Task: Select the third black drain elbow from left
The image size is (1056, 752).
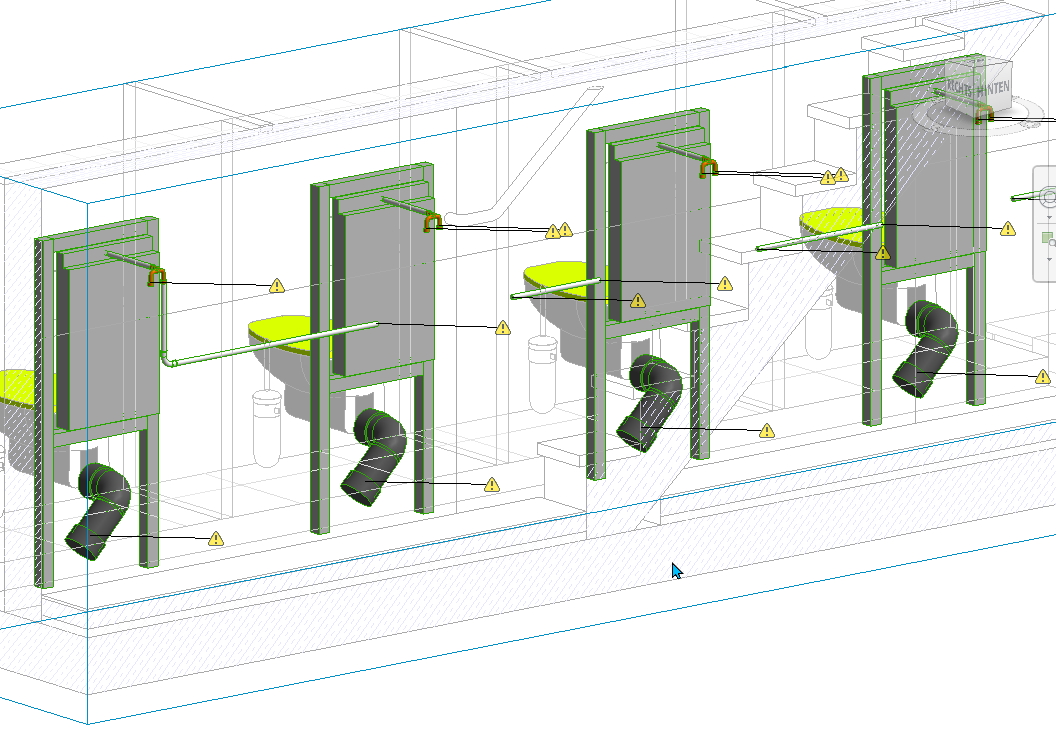Action: pyautogui.click(x=651, y=400)
